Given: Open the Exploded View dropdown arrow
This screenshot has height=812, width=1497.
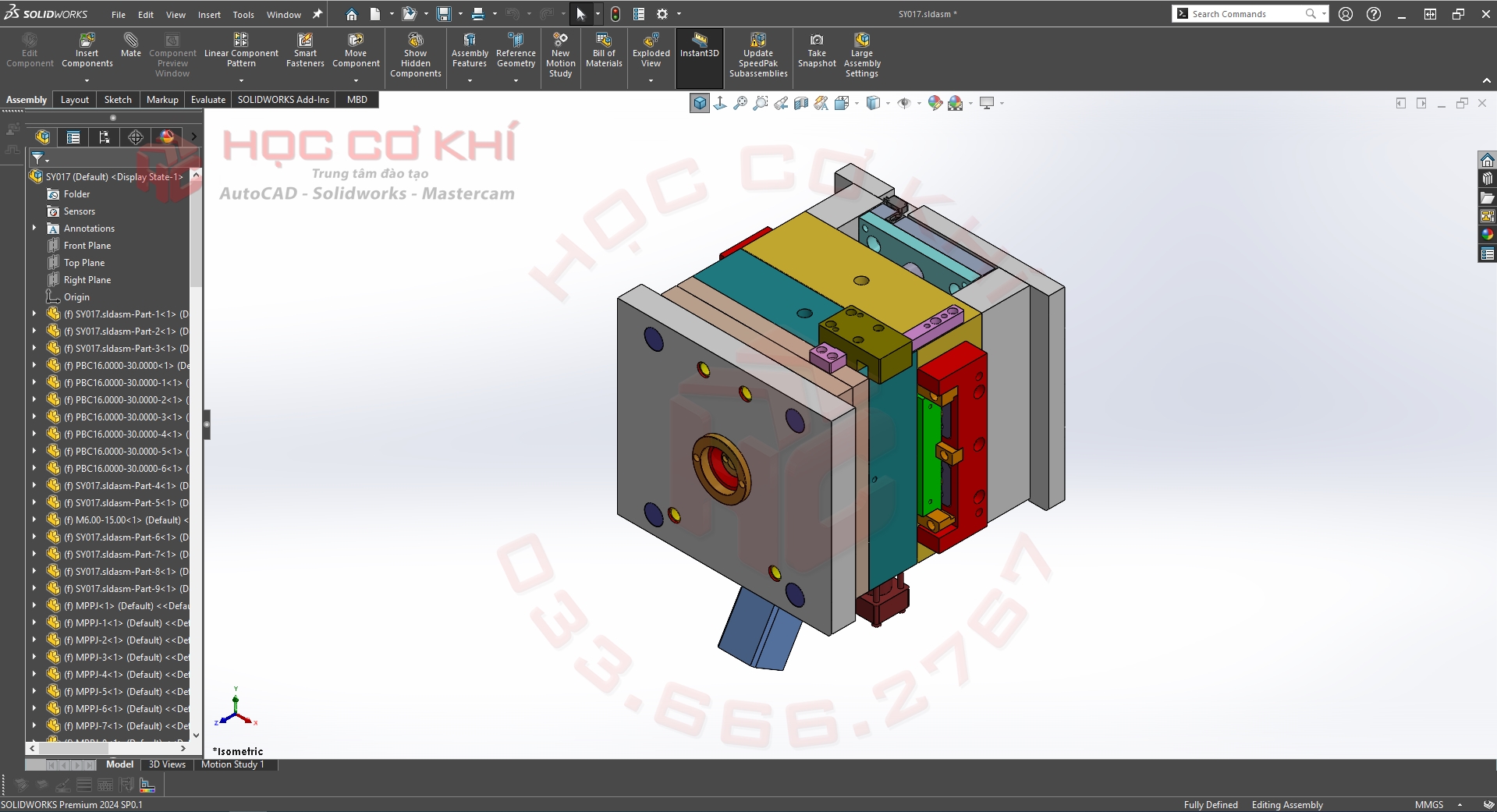Looking at the screenshot, I should tap(651, 80).
